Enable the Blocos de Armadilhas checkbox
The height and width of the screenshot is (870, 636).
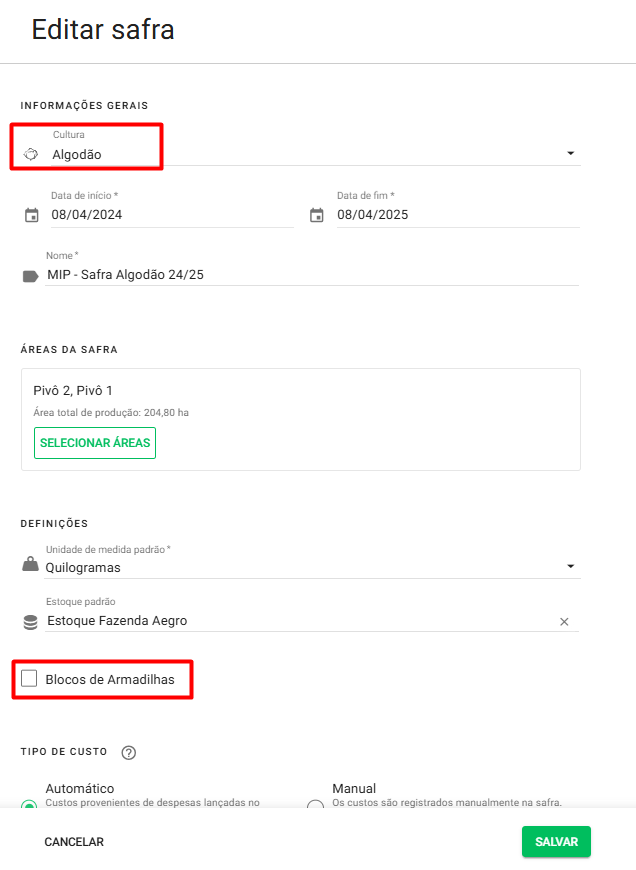point(30,679)
